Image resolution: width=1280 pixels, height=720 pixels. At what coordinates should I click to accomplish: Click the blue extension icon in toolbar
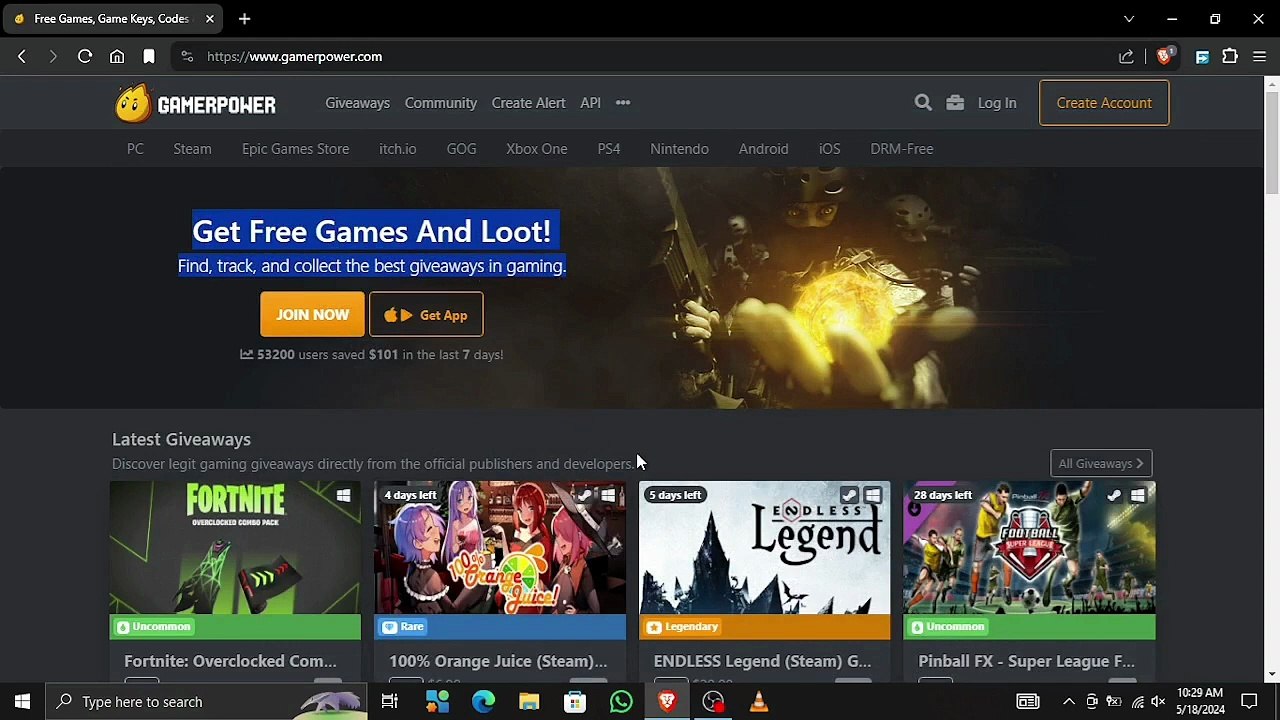point(1202,57)
